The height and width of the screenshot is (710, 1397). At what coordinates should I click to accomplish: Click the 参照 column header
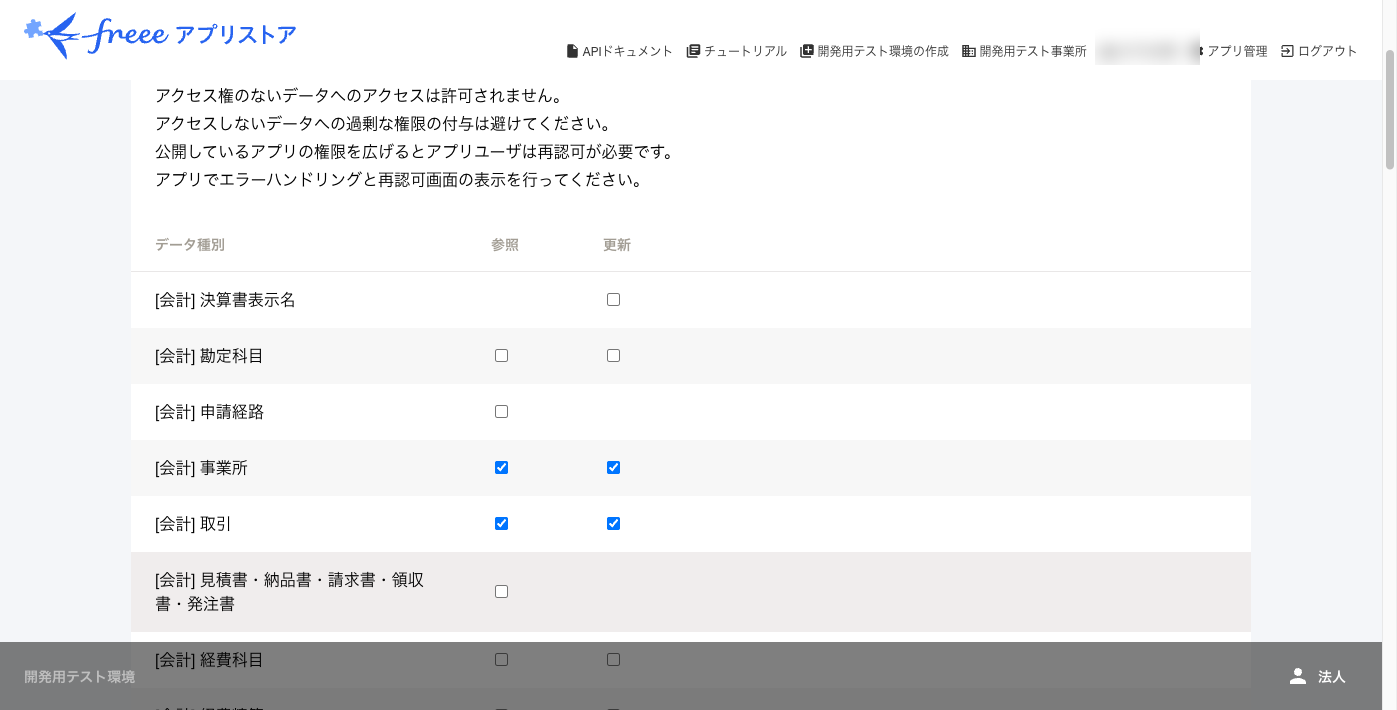[x=505, y=245]
